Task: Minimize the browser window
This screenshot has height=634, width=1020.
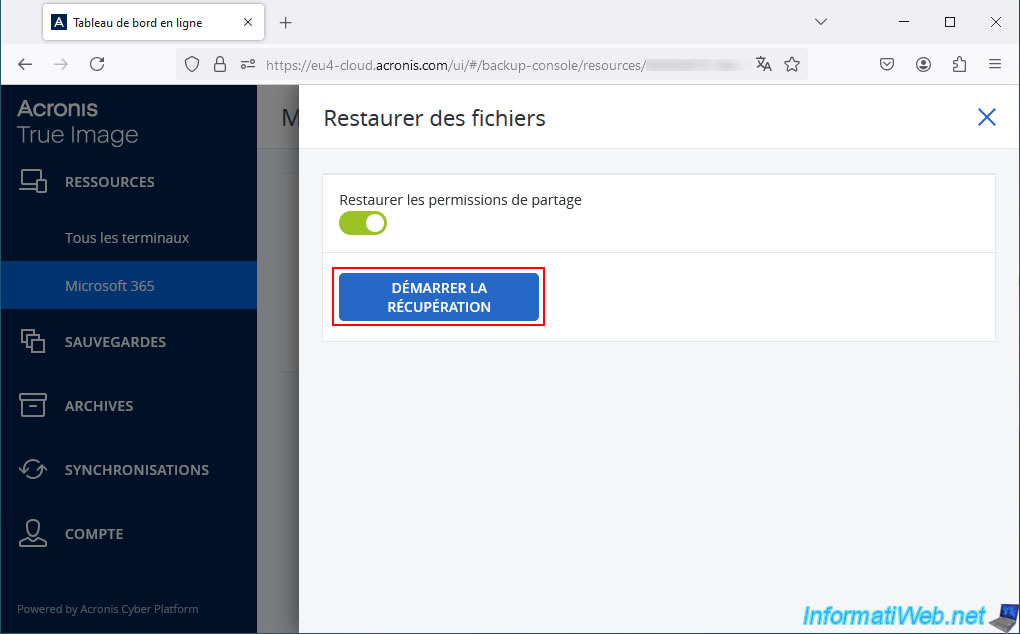Action: (904, 22)
